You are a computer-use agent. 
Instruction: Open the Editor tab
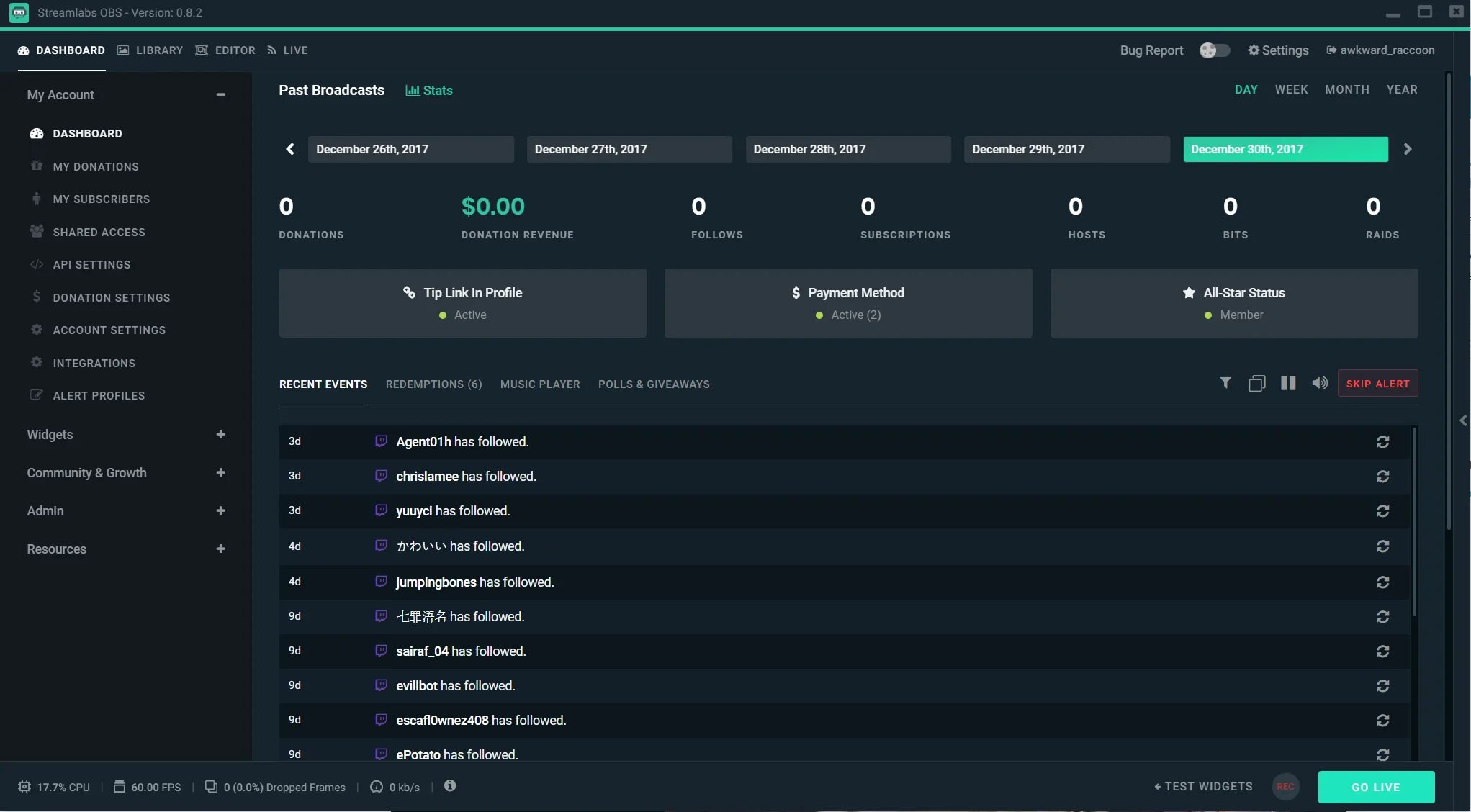click(225, 50)
